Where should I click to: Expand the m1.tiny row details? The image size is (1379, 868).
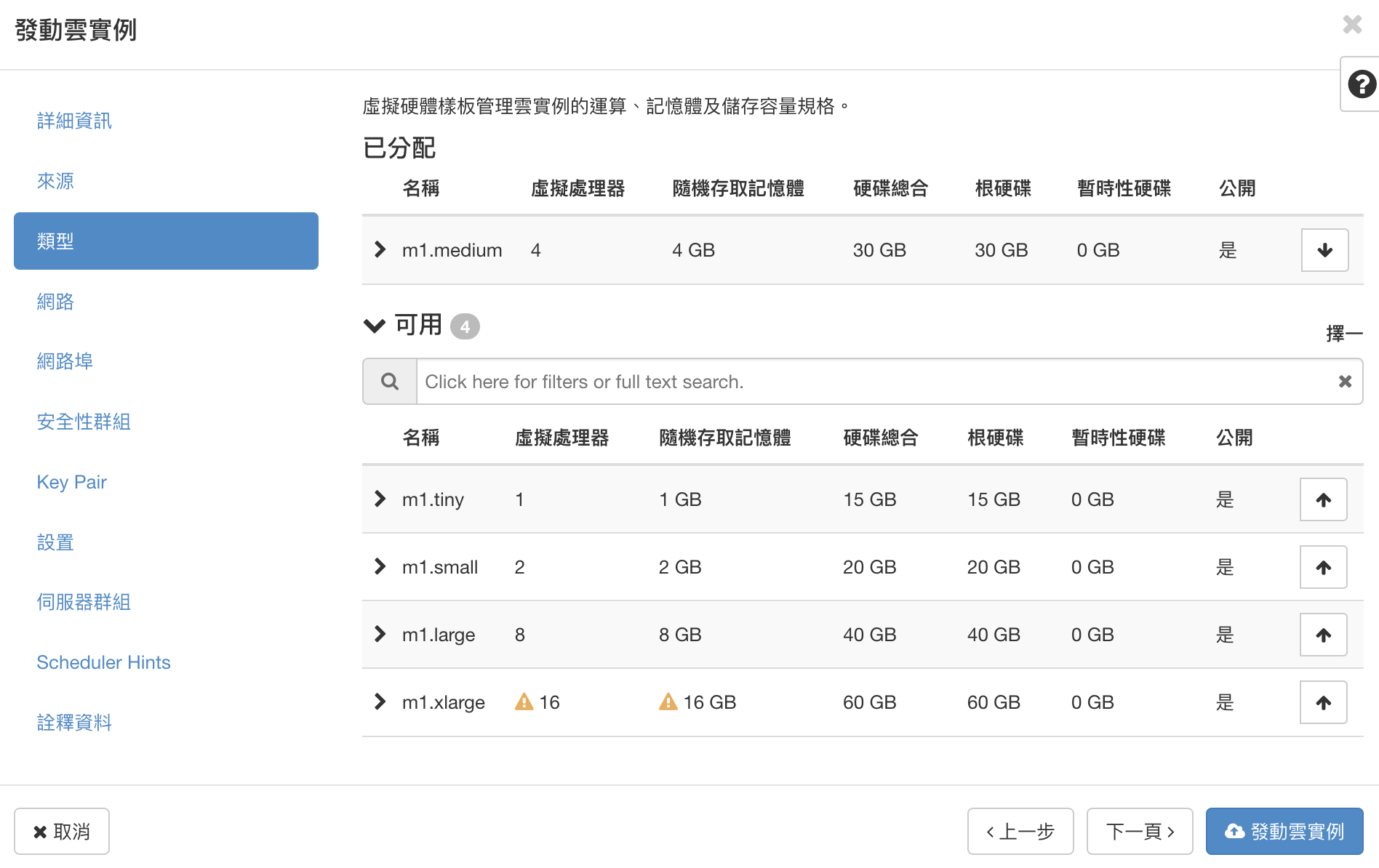[x=380, y=499]
